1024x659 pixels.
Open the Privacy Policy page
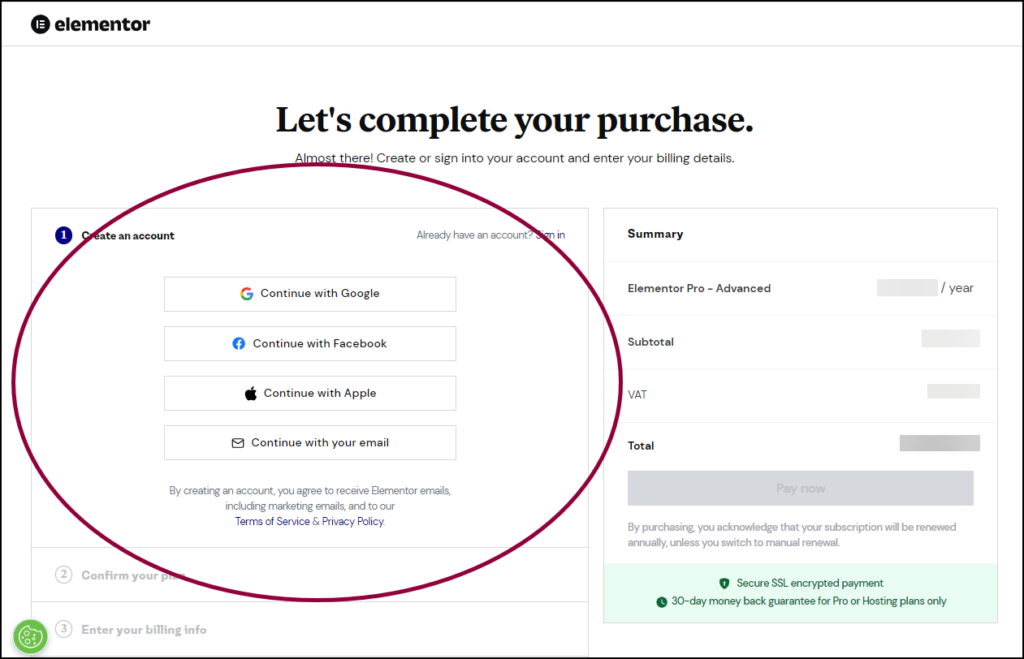tap(351, 521)
